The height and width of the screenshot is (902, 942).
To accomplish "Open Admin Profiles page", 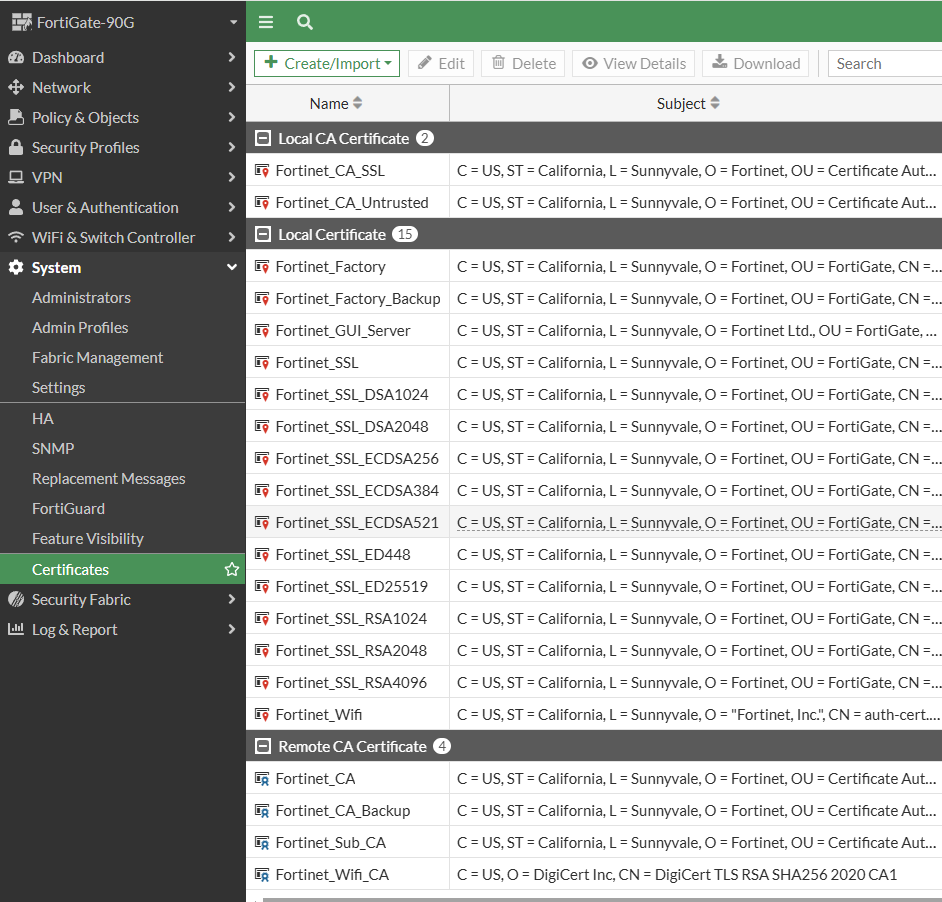I will tap(80, 328).
